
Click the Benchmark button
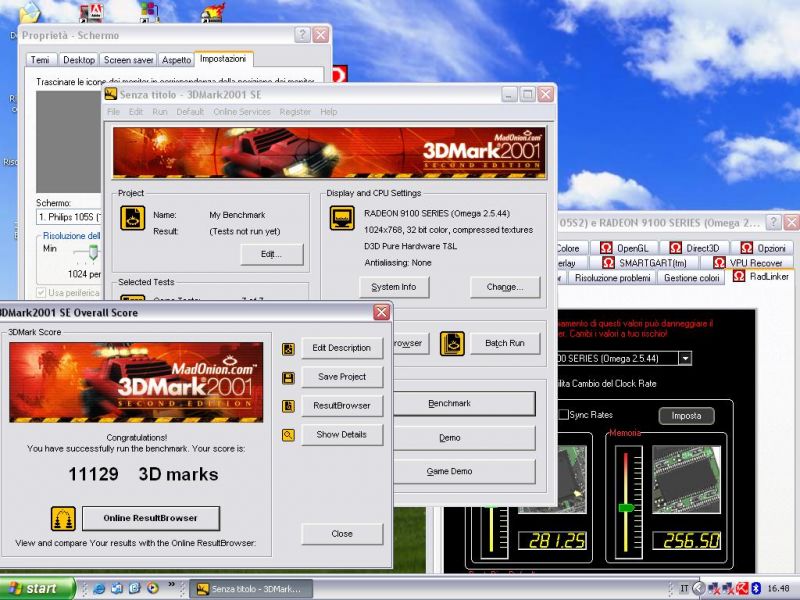coord(464,404)
